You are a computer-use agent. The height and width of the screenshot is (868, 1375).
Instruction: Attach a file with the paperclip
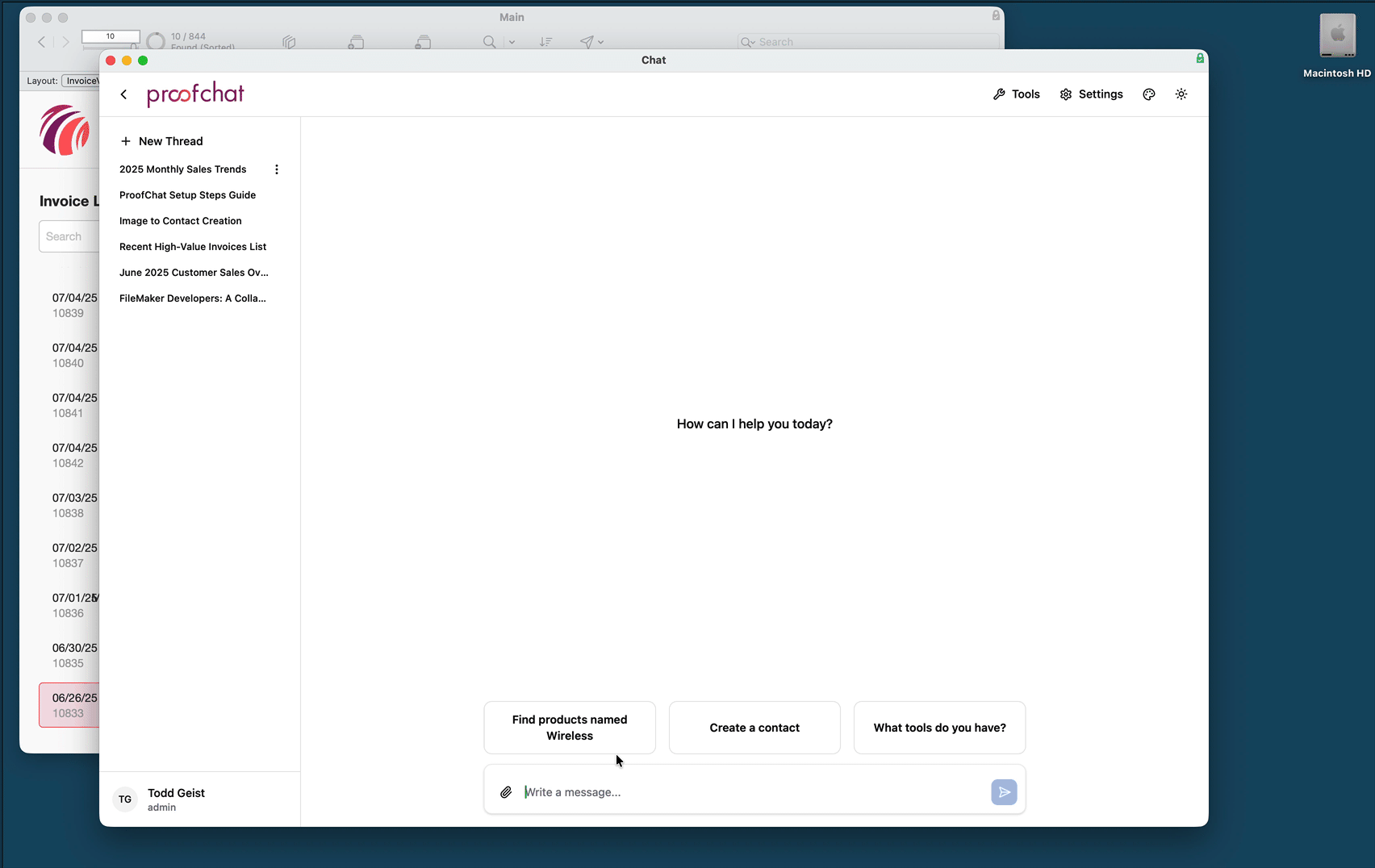[x=506, y=791]
